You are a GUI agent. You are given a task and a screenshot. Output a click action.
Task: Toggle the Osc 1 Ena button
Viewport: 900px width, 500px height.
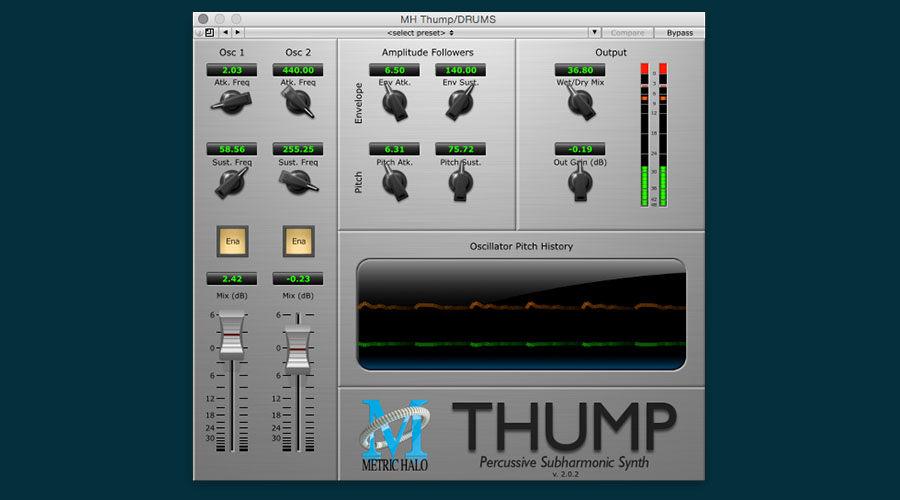coord(232,241)
